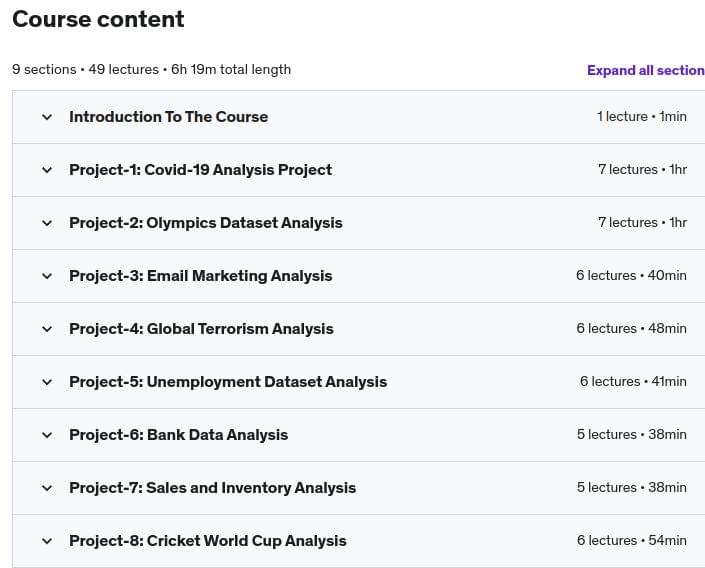
Task: Click the '6 lectures • 54min' label
Action: coord(631,541)
